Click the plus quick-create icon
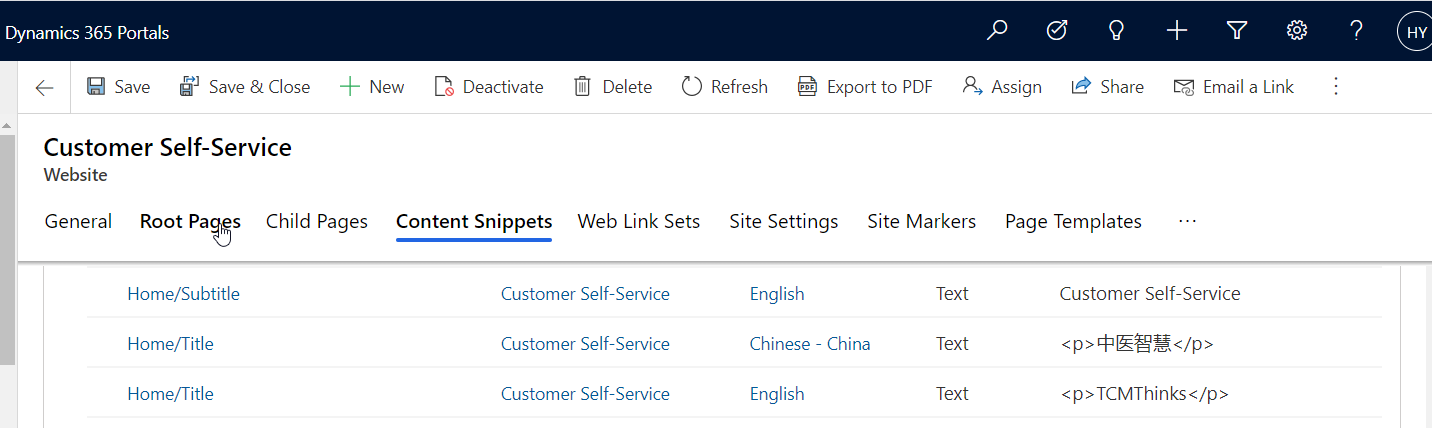The height and width of the screenshot is (428, 1432). pos(1177,31)
